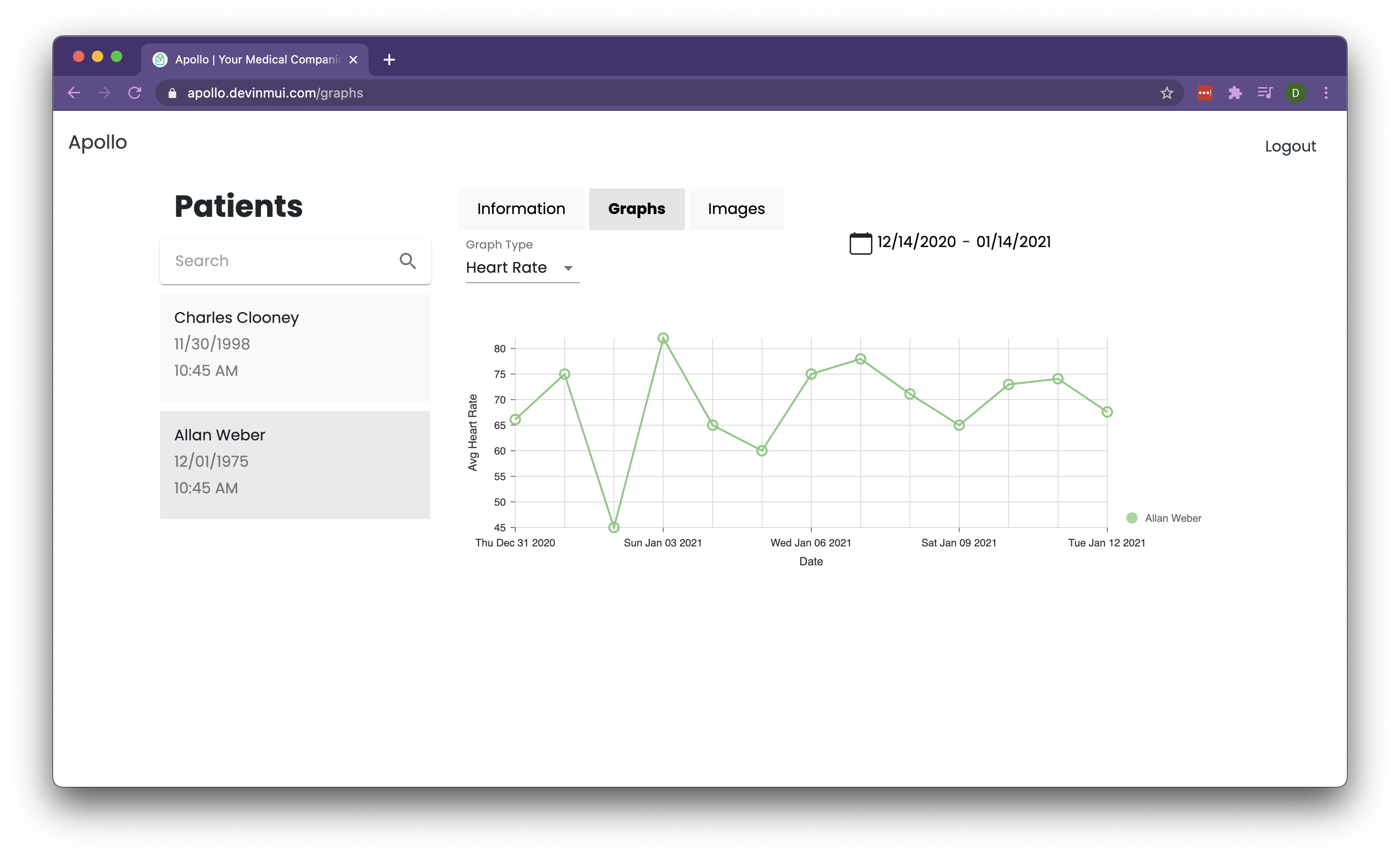This screenshot has width=1400, height=857.
Task: Open new browser tab with plus
Action: (x=389, y=60)
